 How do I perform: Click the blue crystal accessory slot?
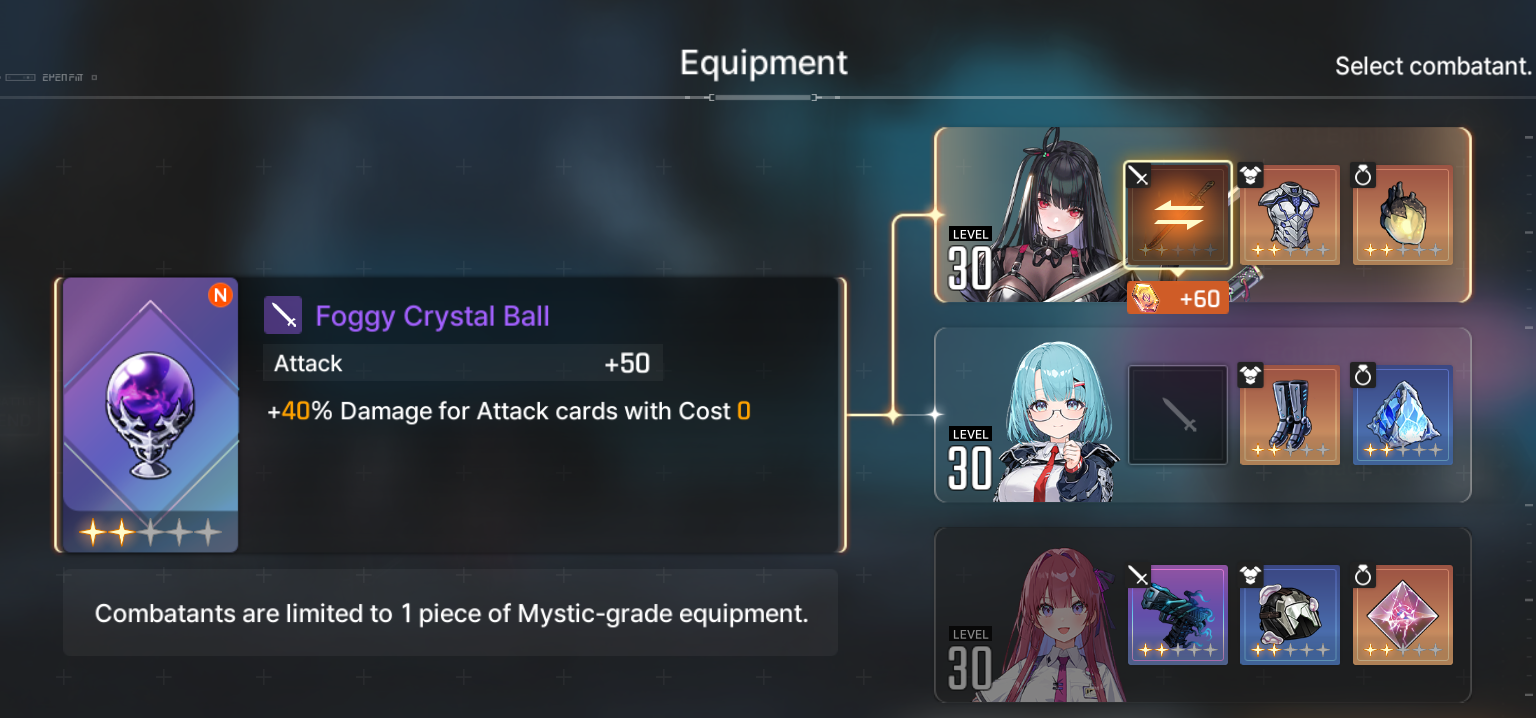(x=1403, y=415)
